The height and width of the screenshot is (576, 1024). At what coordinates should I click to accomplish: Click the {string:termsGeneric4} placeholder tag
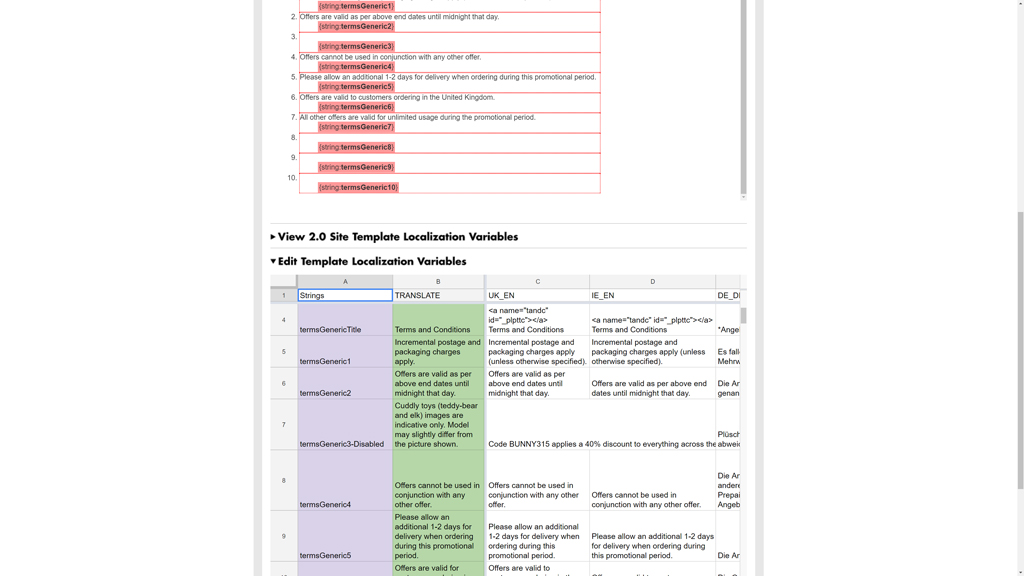click(356, 67)
